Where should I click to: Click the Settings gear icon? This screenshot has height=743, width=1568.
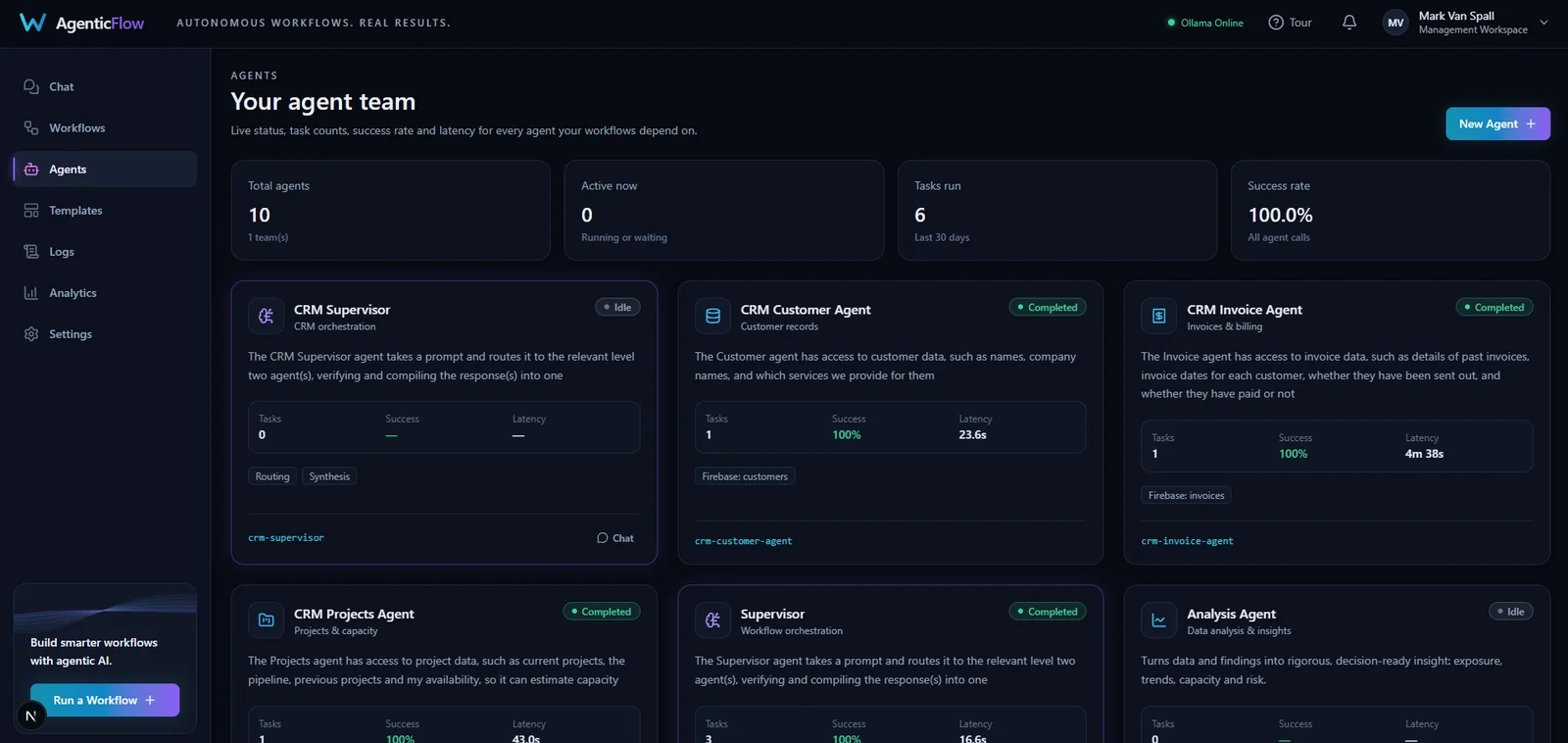tap(31, 333)
